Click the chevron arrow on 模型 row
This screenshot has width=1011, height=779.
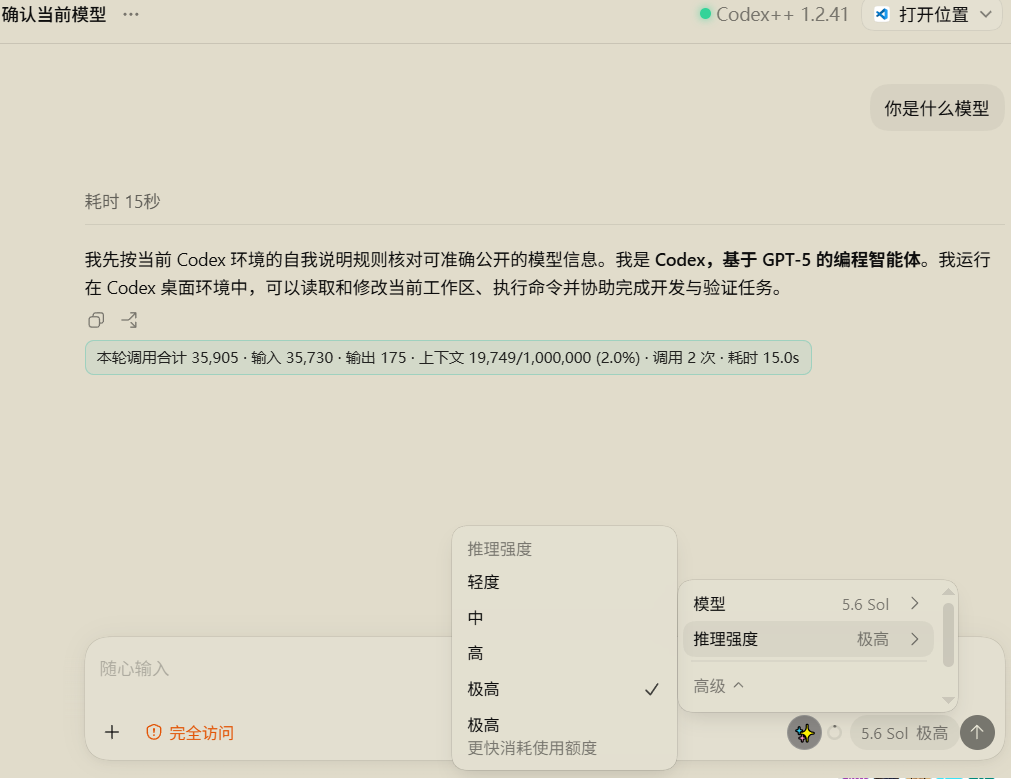pyautogui.click(x=914, y=604)
